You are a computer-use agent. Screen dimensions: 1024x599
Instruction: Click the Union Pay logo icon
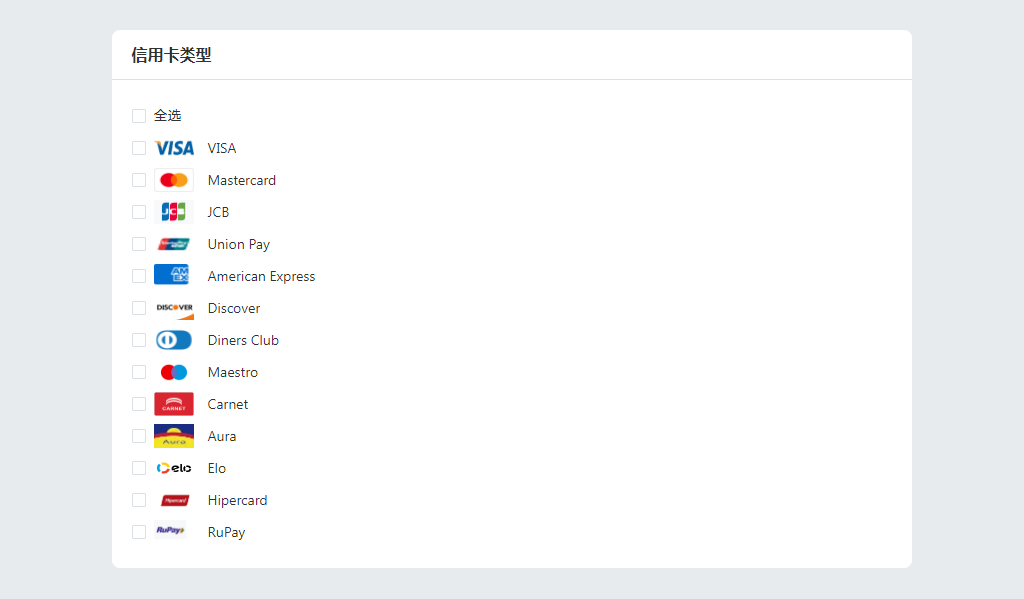click(174, 244)
